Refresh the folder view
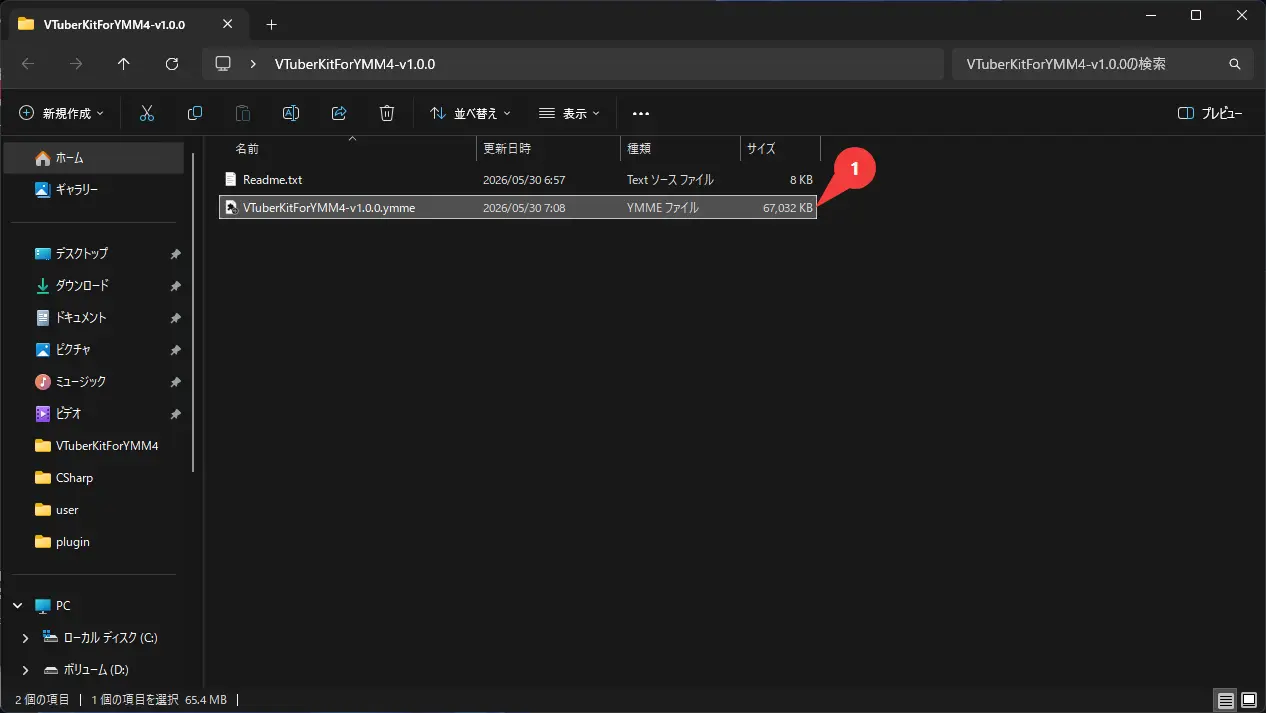The width and height of the screenshot is (1266, 713). click(172, 63)
